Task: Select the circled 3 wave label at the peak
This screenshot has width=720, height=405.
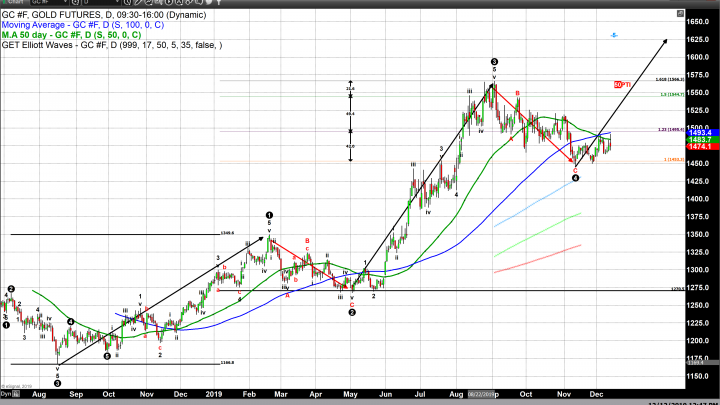Action: [x=494, y=62]
